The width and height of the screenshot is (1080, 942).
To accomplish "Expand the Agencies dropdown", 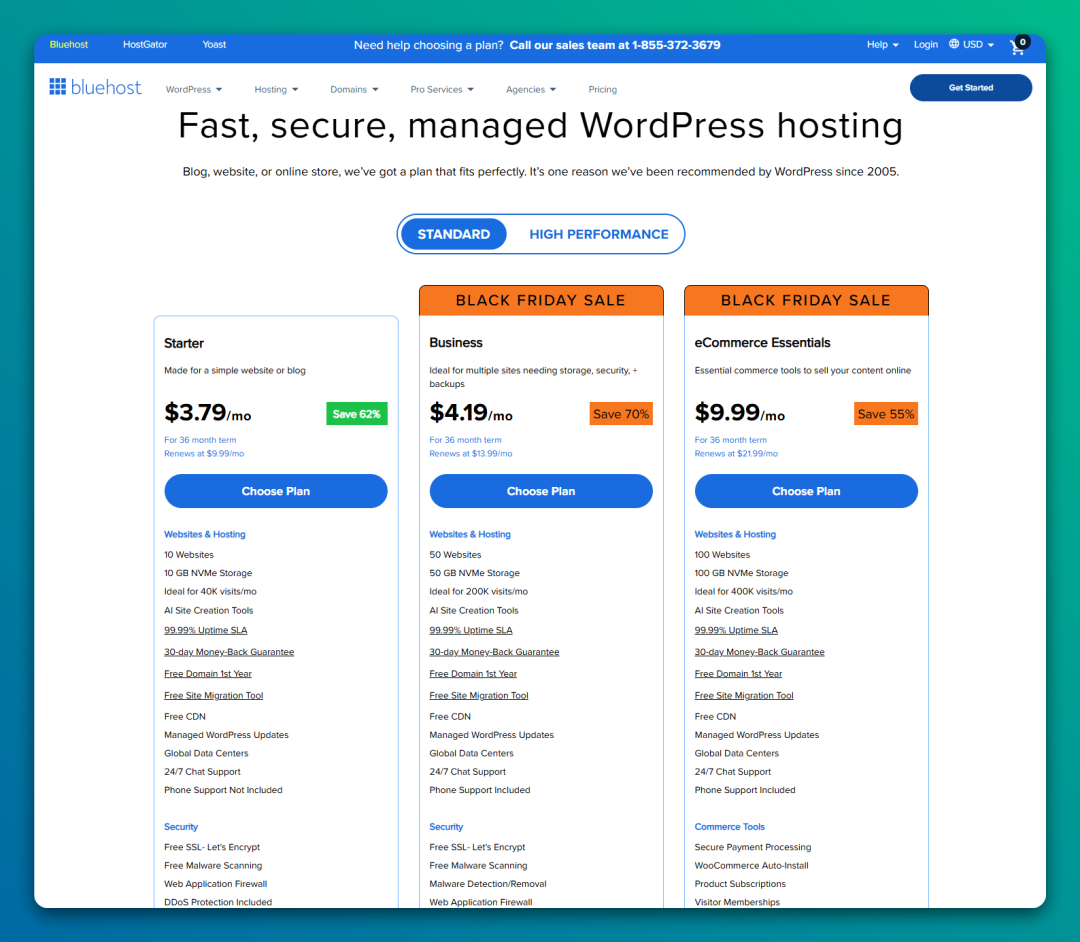I will 531,90.
